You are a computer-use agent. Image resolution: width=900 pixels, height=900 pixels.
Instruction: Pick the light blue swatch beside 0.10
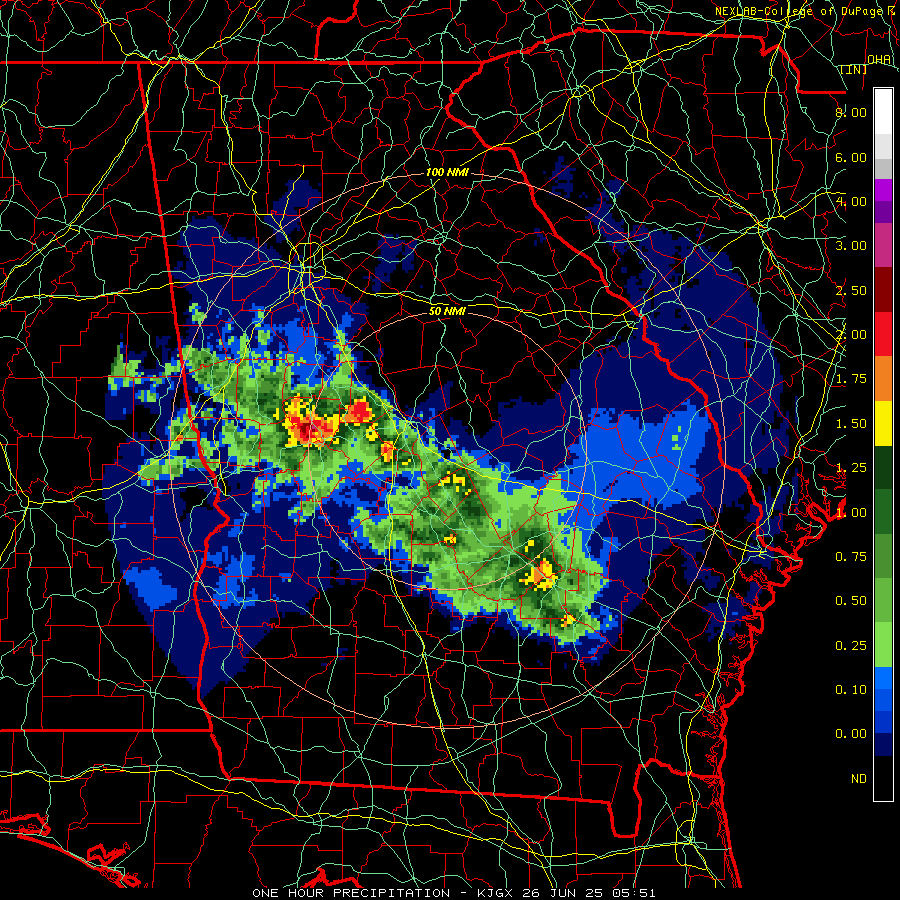[883, 678]
